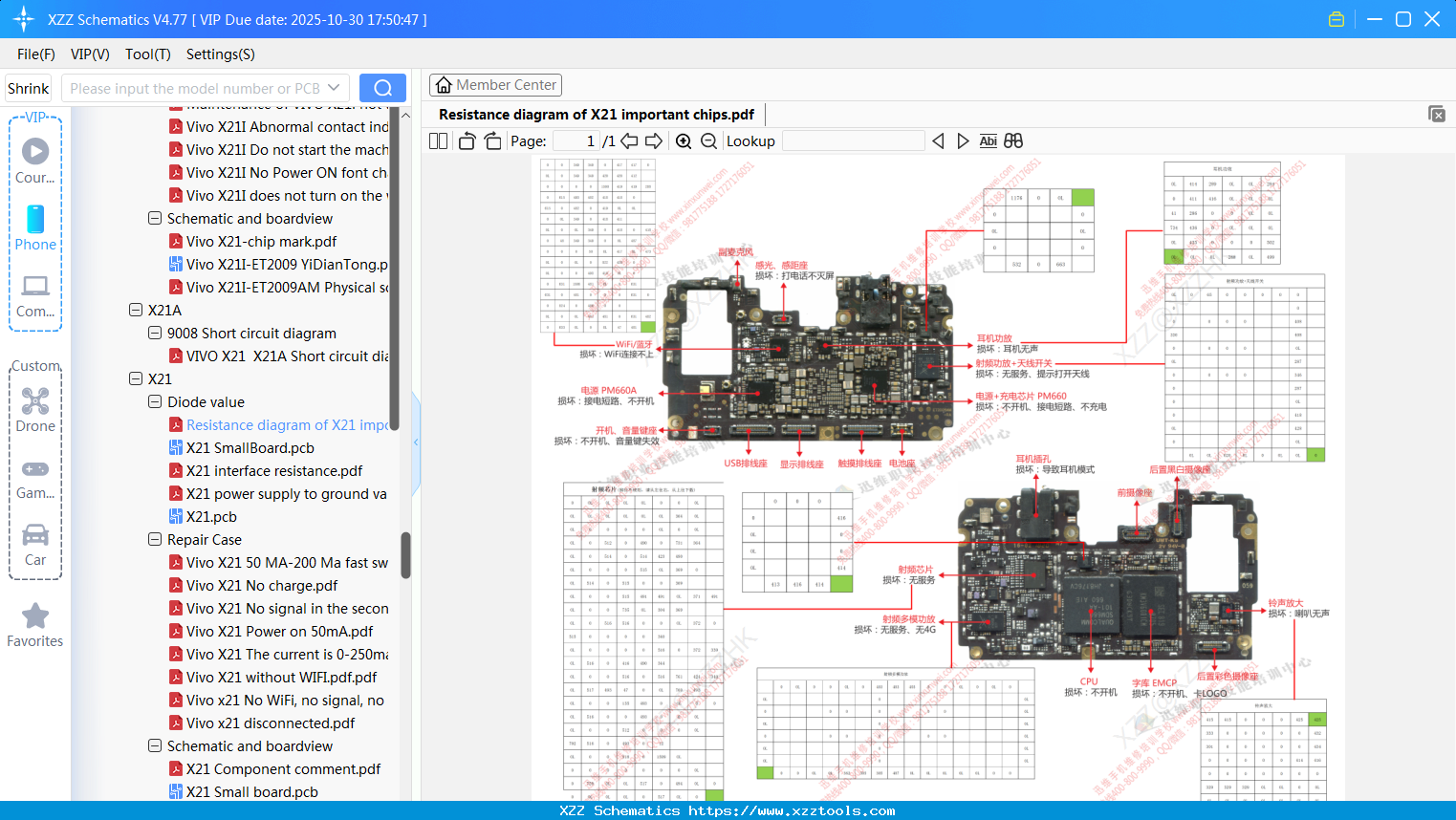This screenshot has height=820, width=1456.
Task: Select the rotate page right icon
Action: pyautogui.click(x=492, y=140)
